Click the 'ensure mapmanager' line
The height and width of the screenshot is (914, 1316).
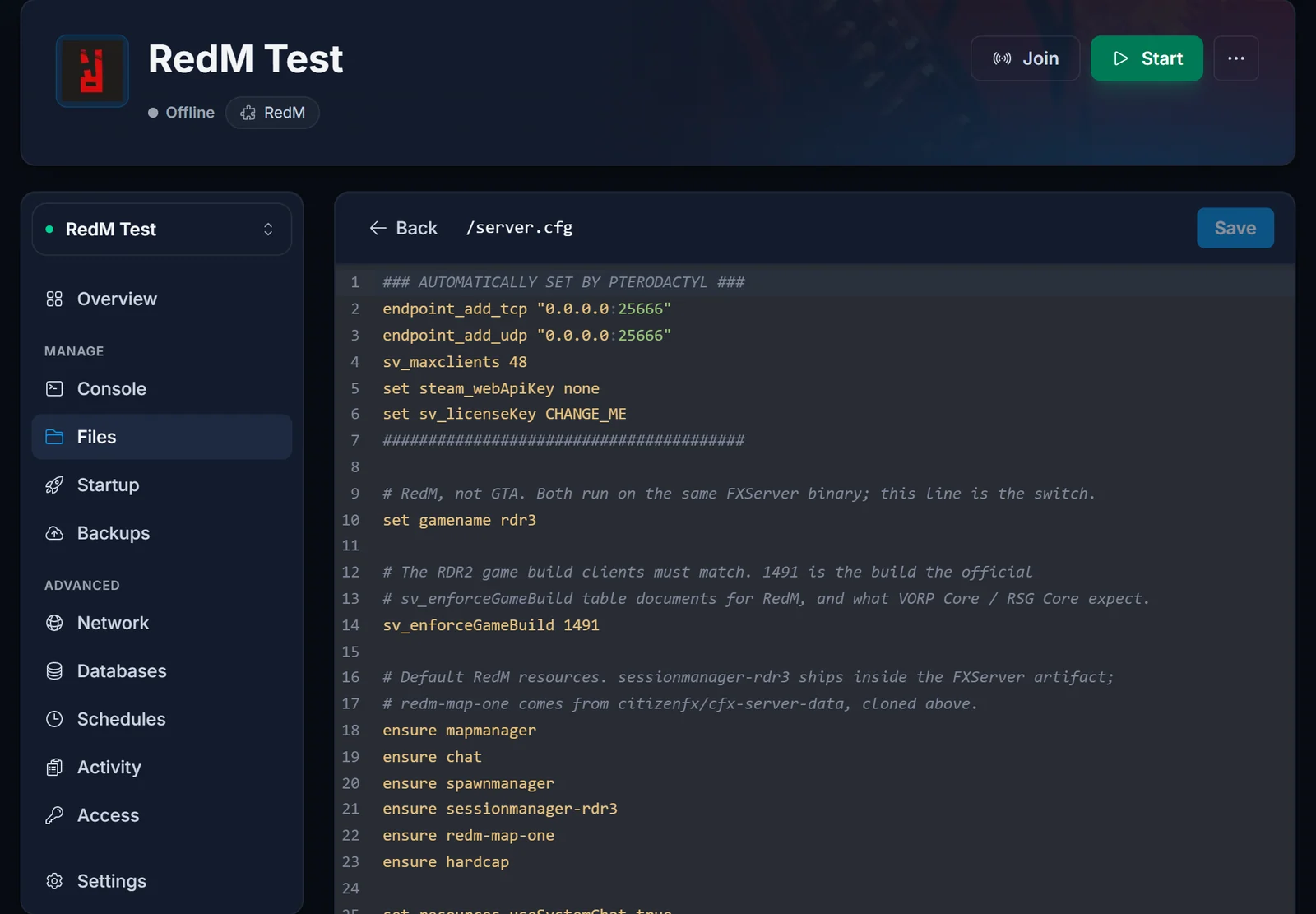coord(459,731)
